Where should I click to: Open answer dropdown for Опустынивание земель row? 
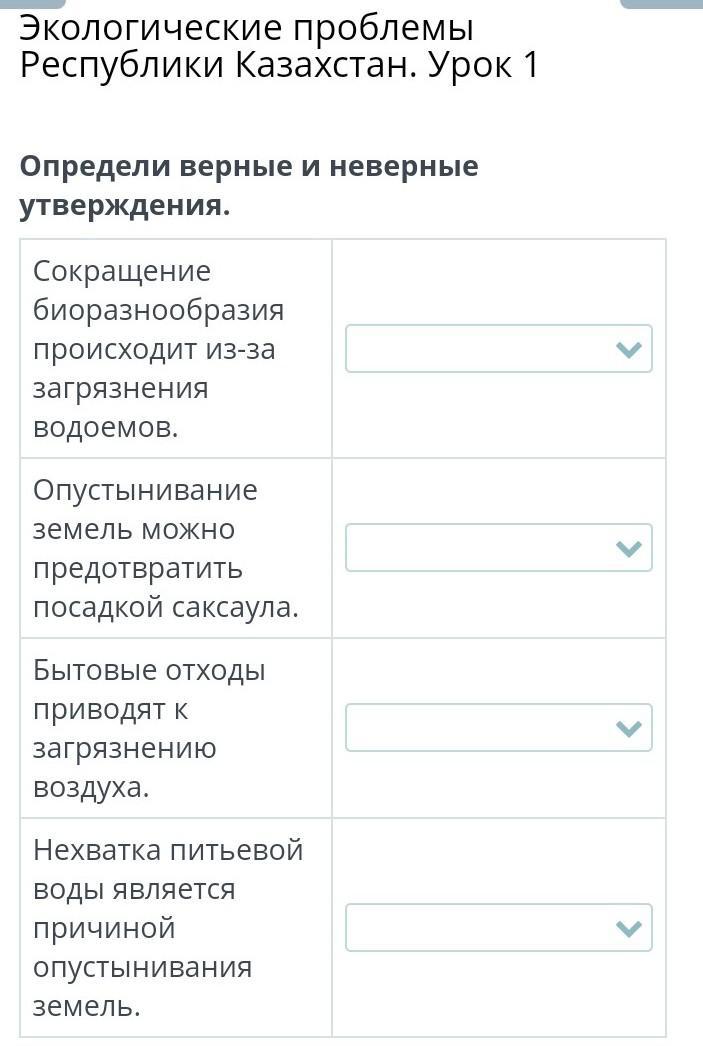click(x=499, y=548)
